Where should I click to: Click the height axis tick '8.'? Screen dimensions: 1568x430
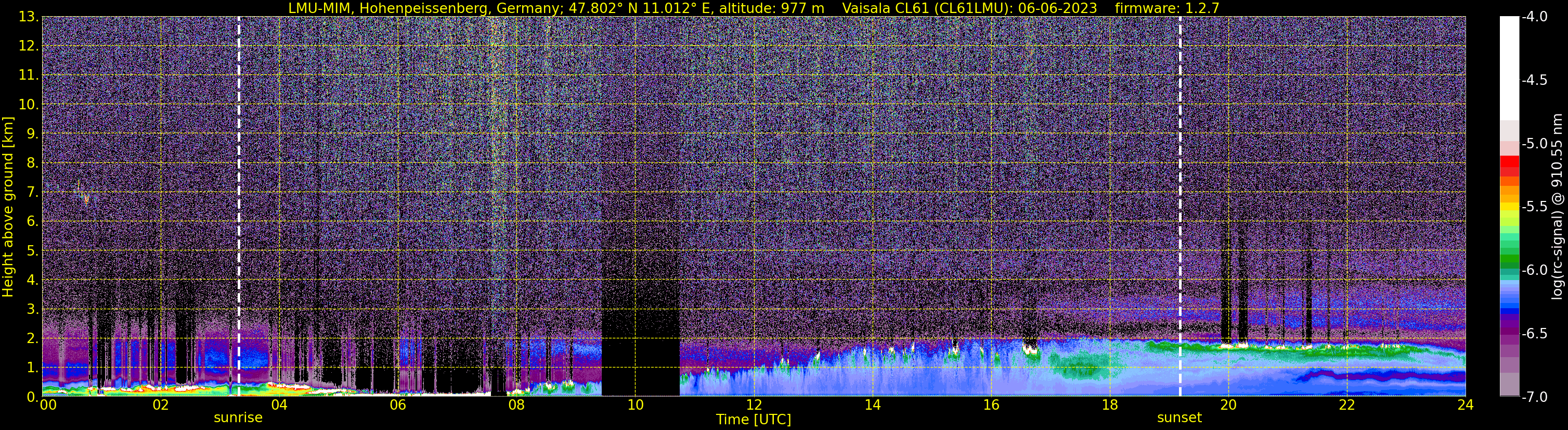pos(32,162)
